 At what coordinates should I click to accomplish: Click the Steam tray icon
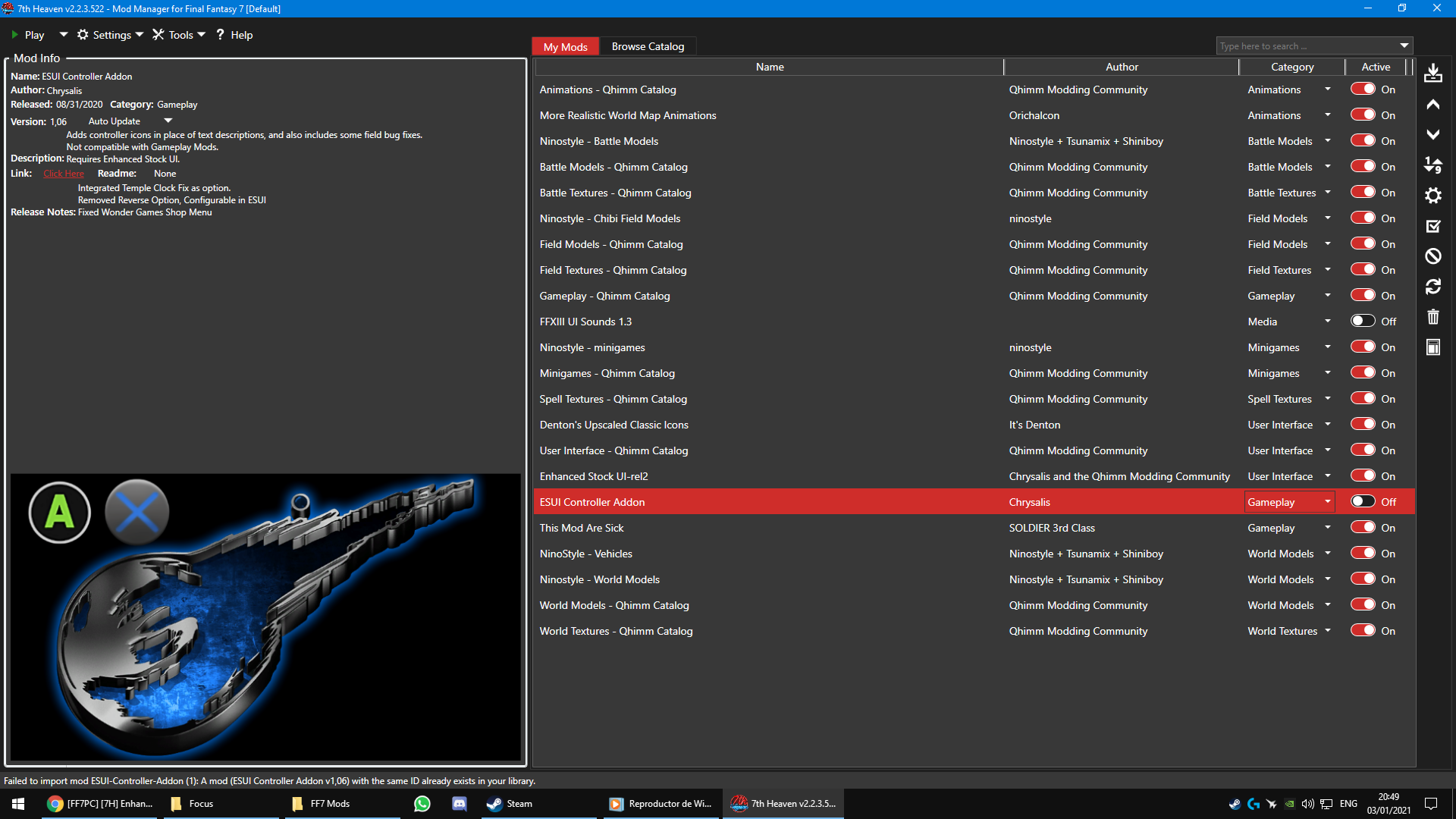click(1235, 804)
